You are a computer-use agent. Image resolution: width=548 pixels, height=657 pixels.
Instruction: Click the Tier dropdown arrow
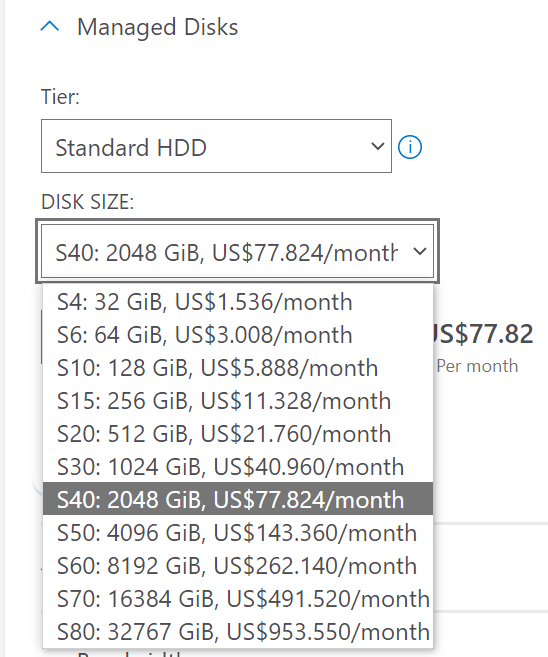377,146
